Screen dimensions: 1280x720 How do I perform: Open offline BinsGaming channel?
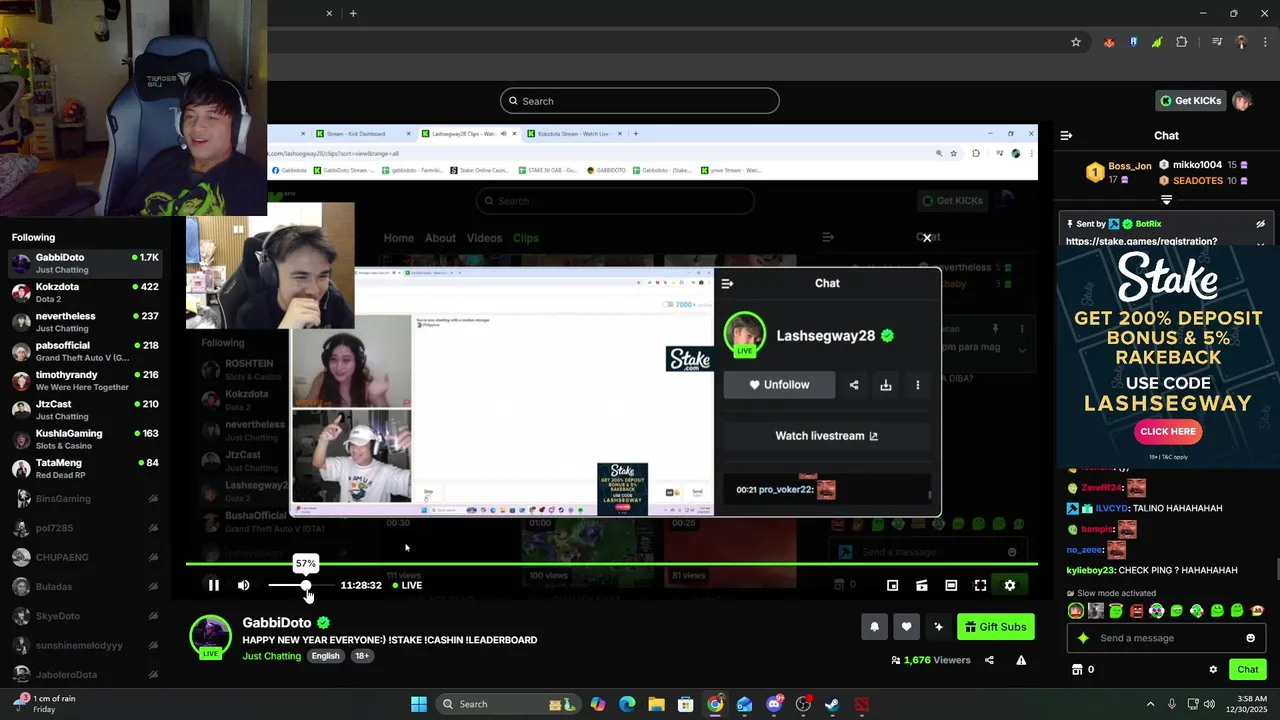[x=84, y=498]
